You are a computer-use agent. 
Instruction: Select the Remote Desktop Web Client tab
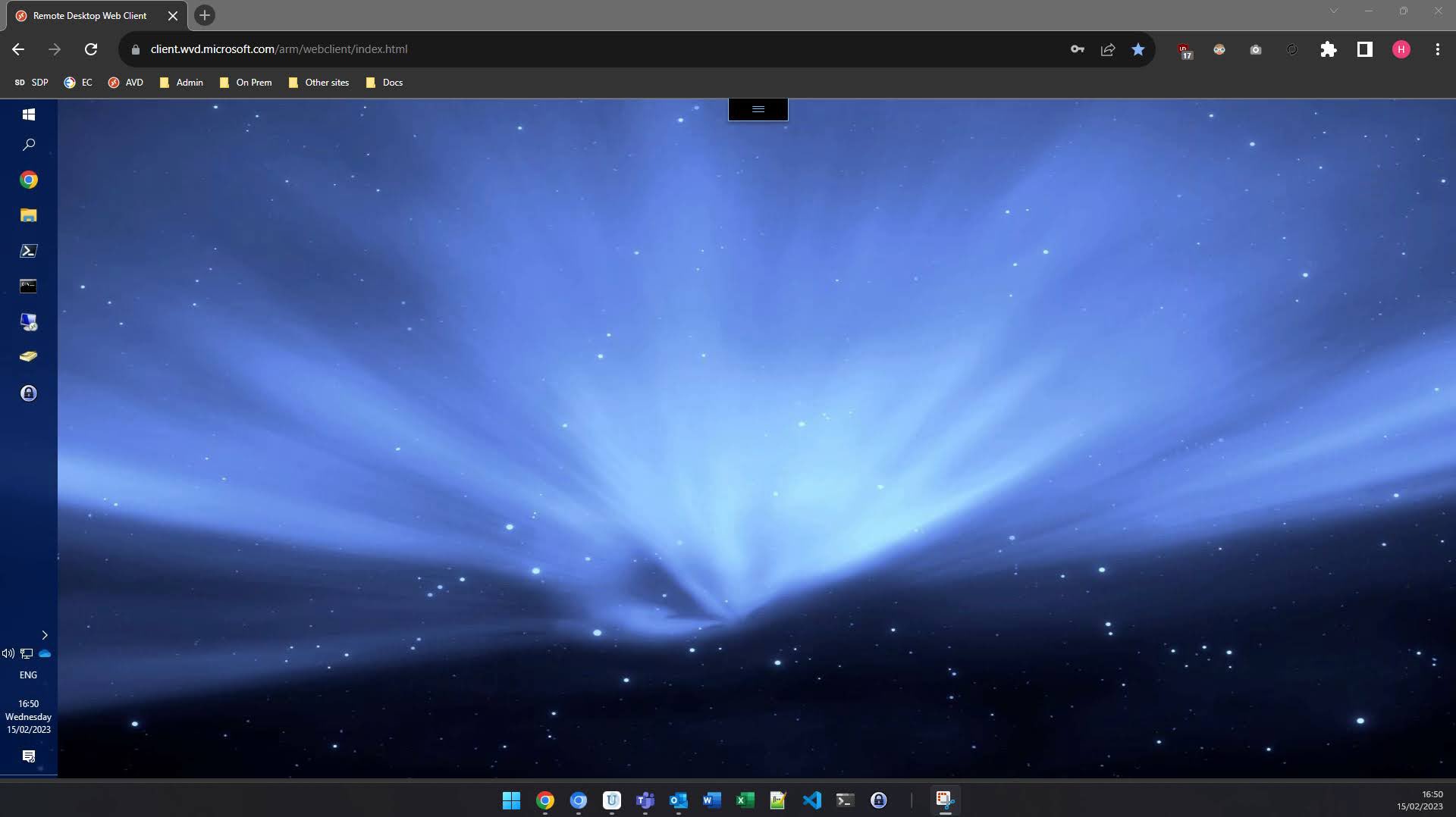[x=89, y=16]
